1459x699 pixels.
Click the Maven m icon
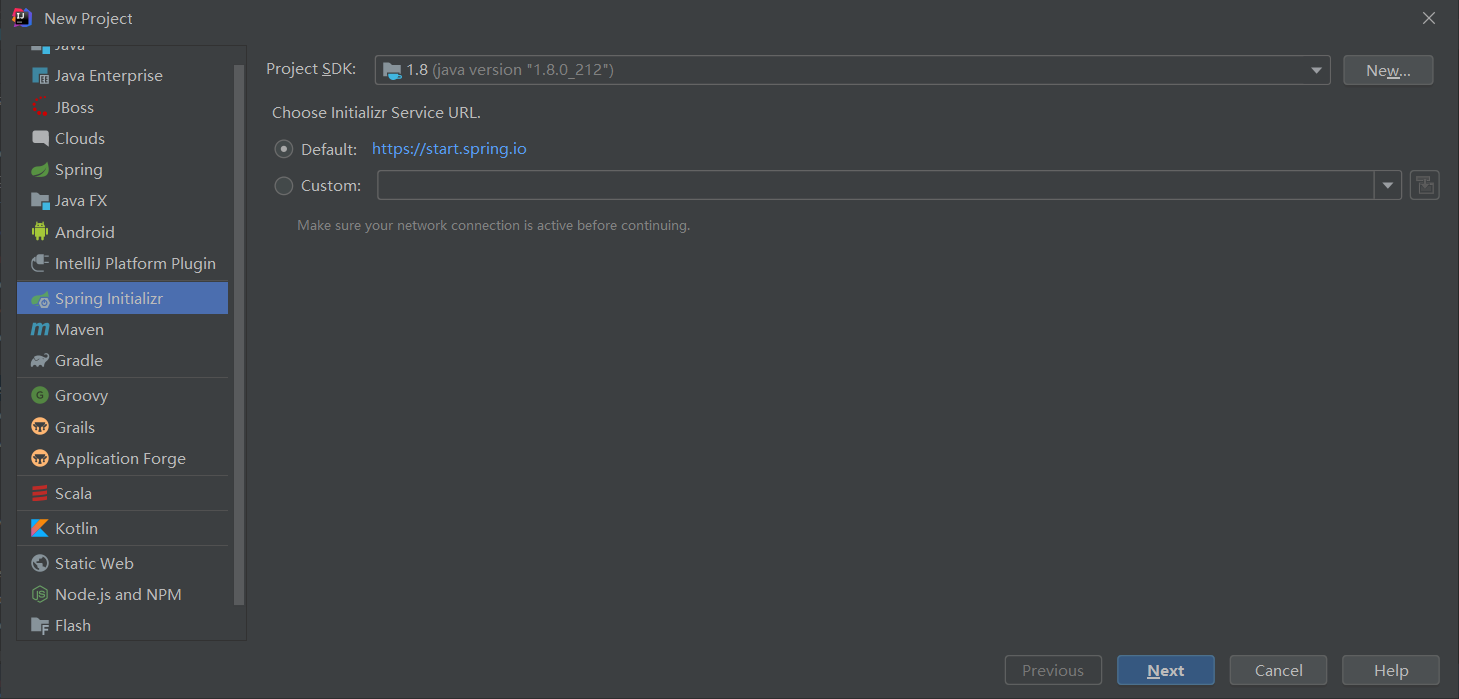tap(40, 329)
